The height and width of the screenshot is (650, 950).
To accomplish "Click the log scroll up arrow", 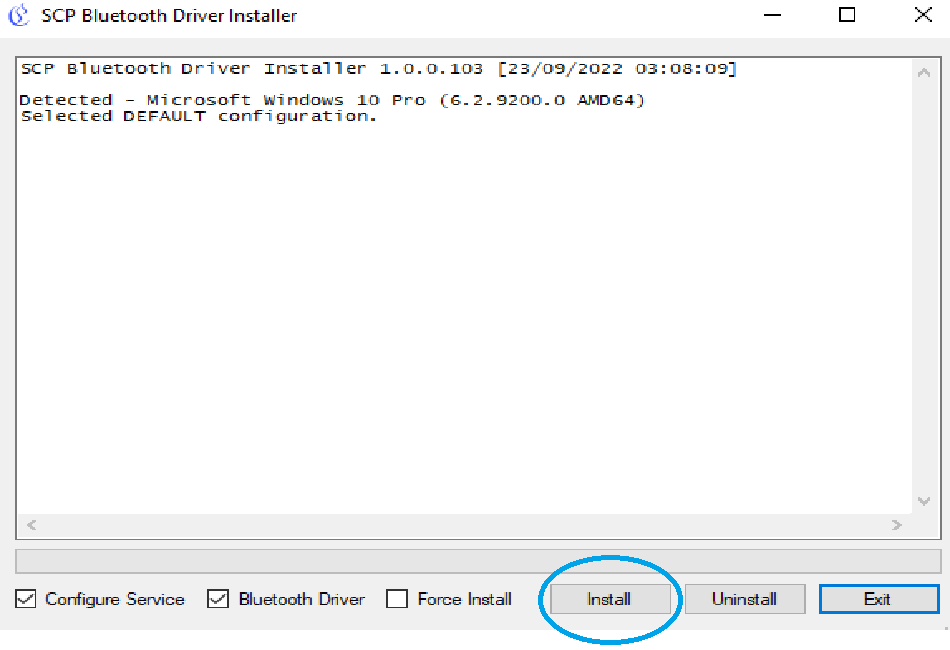I will point(924,73).
